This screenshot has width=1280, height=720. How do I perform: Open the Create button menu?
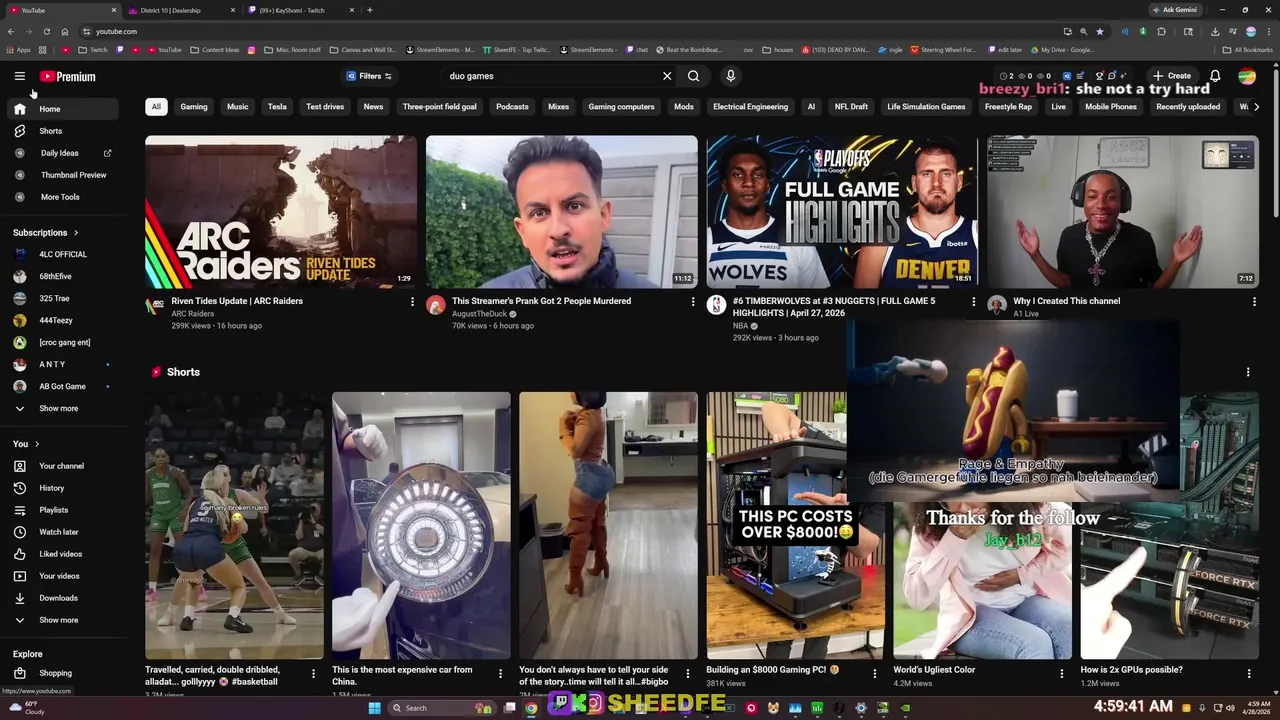point(1172,76)
